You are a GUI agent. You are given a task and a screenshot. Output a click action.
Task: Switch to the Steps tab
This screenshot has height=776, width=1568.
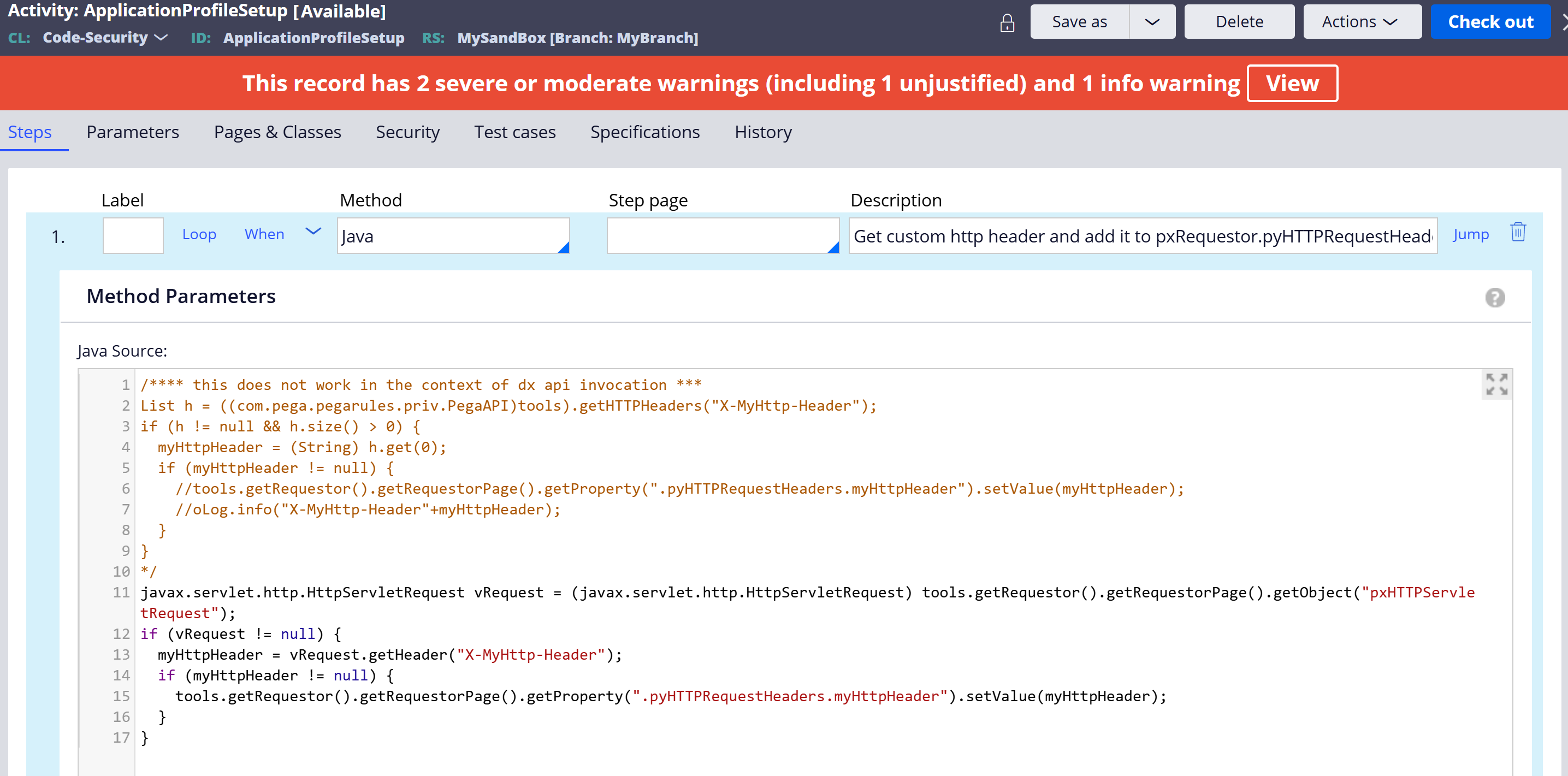point(30,132)
